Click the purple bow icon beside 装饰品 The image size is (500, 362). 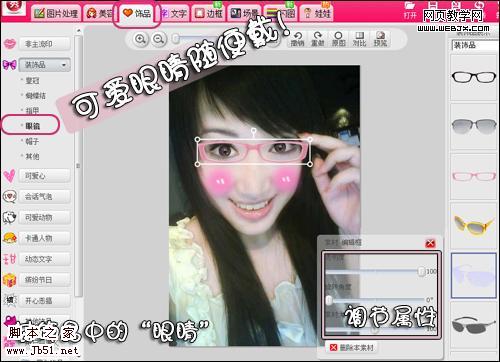(x=9, y=64)
